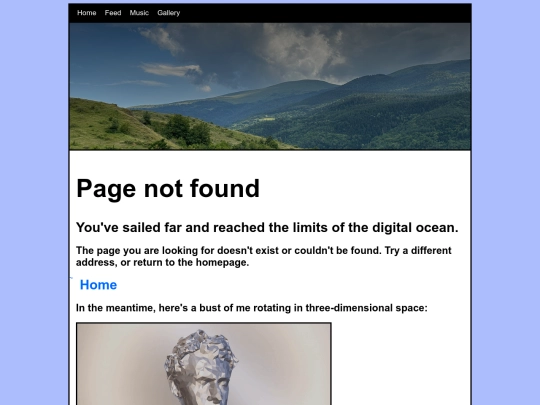Go to the Feed page
Image resolution: width=540 pixels, height=405 pixels.
[113, 13]
